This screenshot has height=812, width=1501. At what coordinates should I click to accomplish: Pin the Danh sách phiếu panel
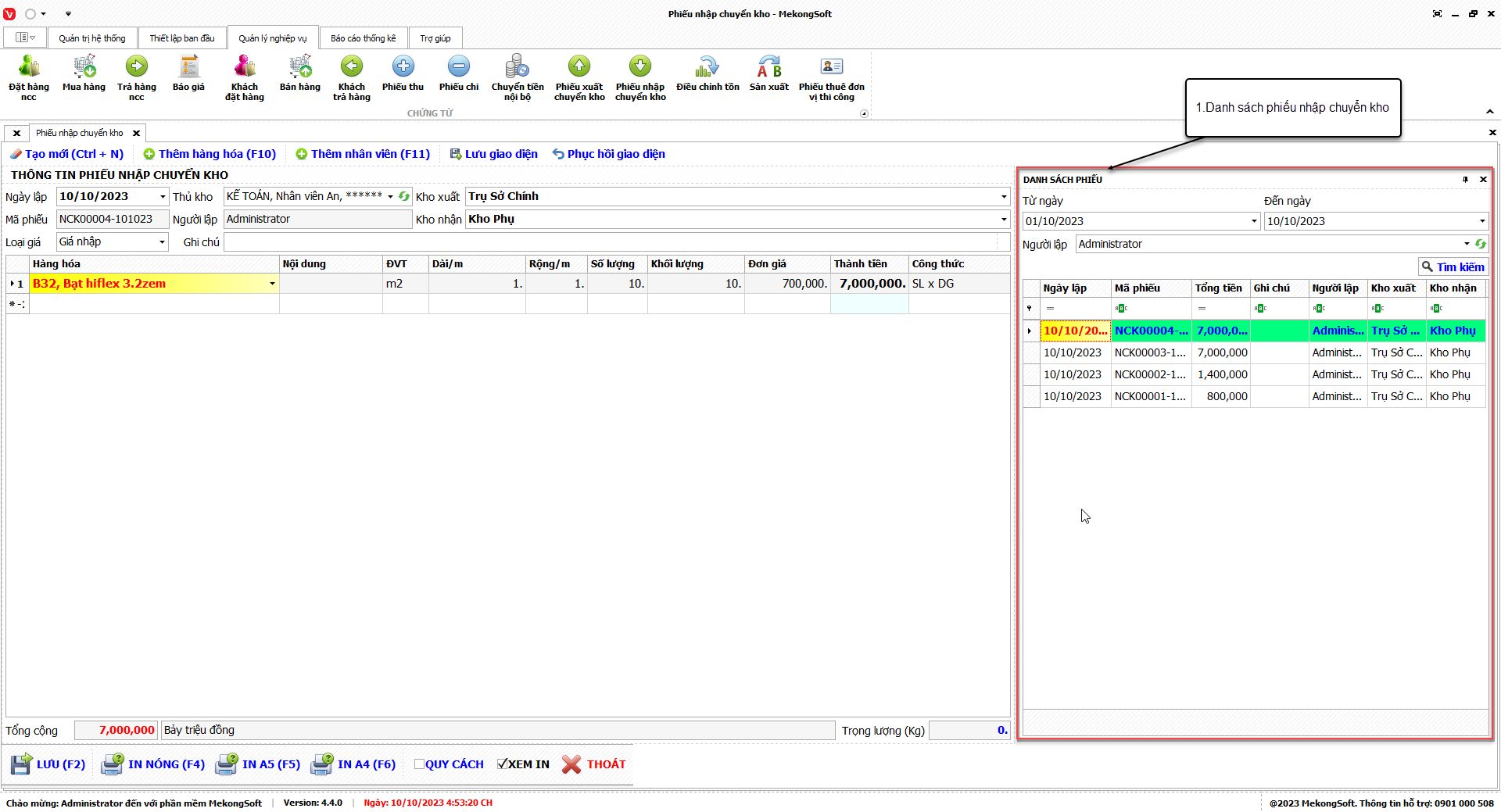pyautogui.click(x=1465, y=180)
